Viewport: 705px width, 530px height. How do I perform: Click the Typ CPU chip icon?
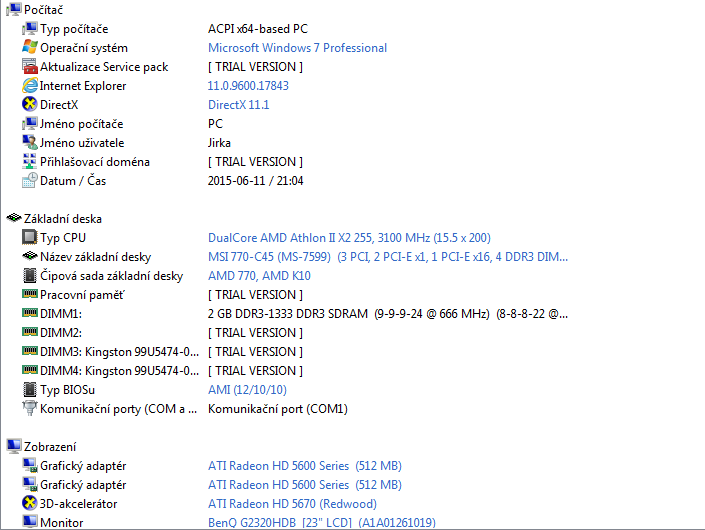click(x=30, y=237)
